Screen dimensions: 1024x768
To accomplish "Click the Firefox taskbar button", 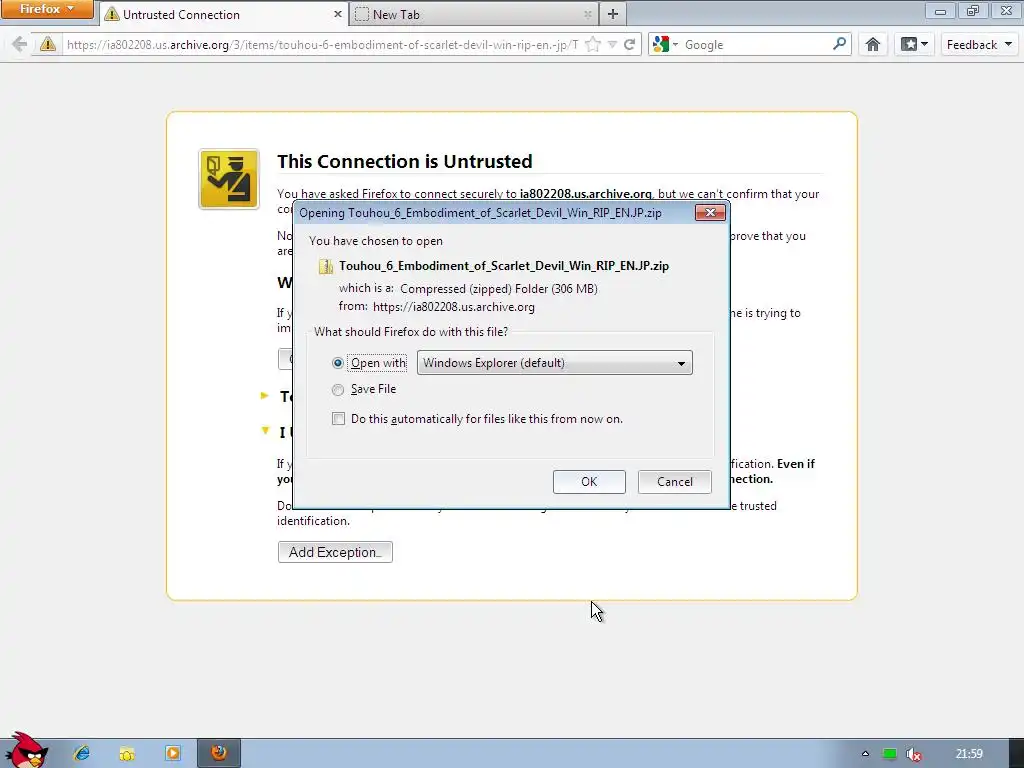I will click(x=219, y=753).
